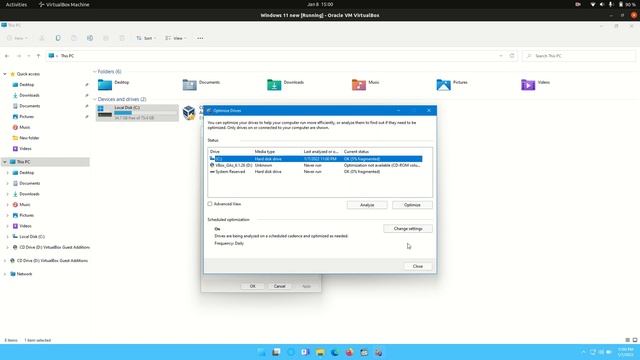
Task: Go back using the Explorer back arrow
Action: click(x=7, y=56)
